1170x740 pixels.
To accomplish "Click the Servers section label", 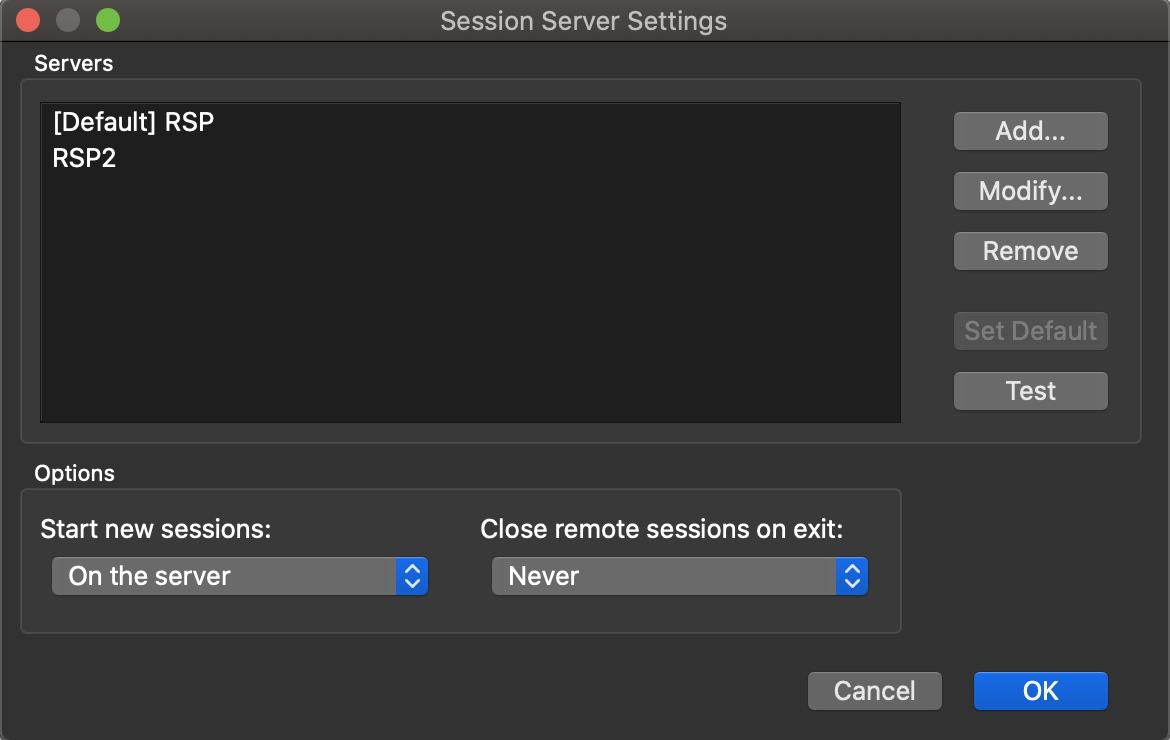I will pyautogui.click(x=73, y=63).
